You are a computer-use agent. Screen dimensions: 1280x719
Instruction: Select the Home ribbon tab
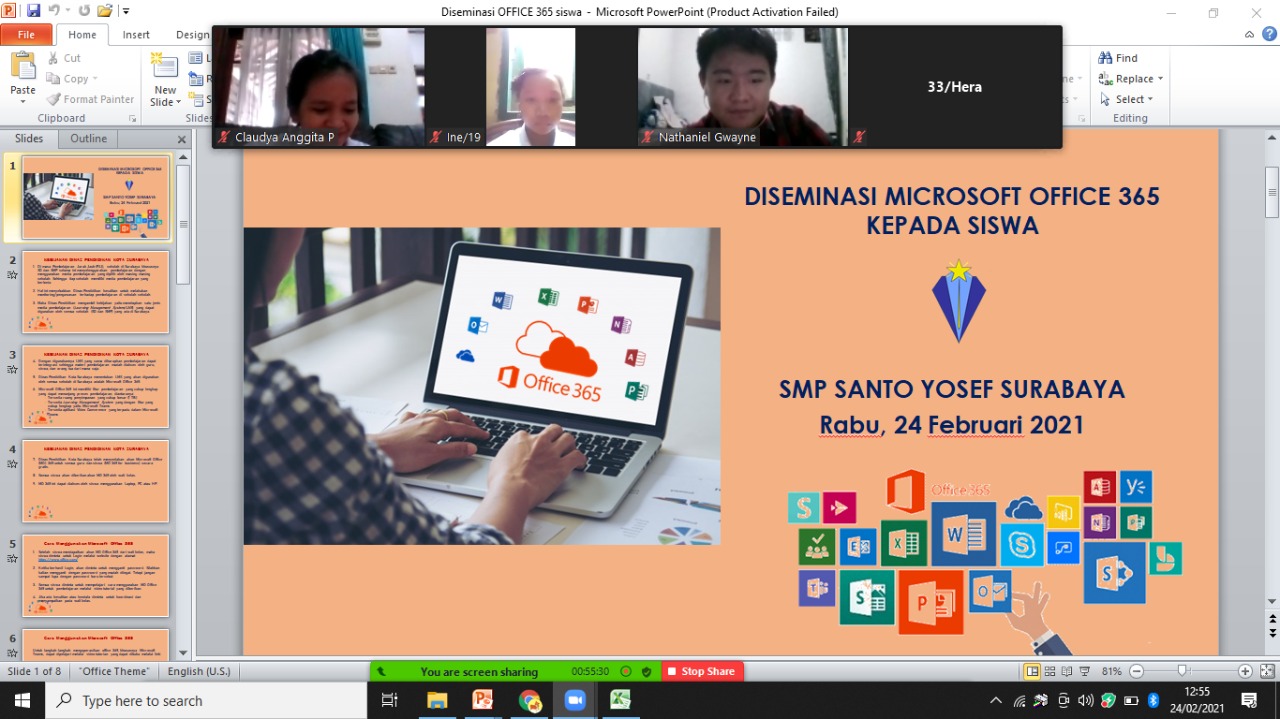tap(82, 34)
